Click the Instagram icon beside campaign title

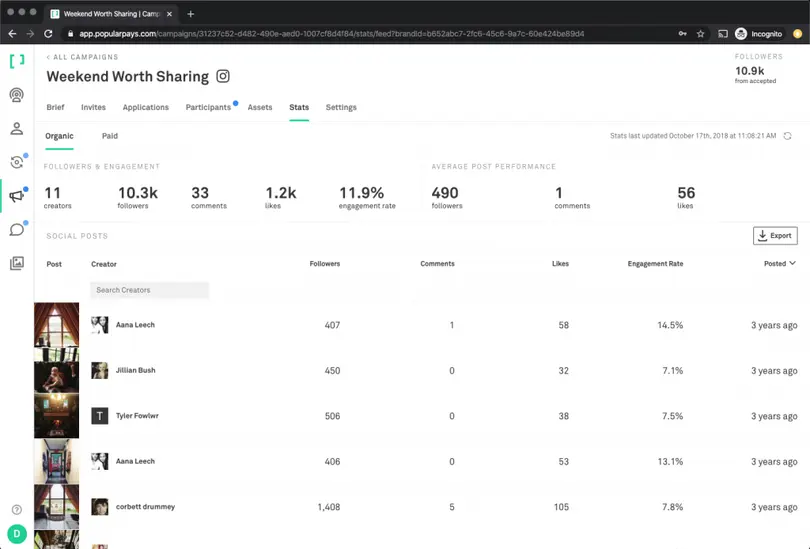point(223,77)
